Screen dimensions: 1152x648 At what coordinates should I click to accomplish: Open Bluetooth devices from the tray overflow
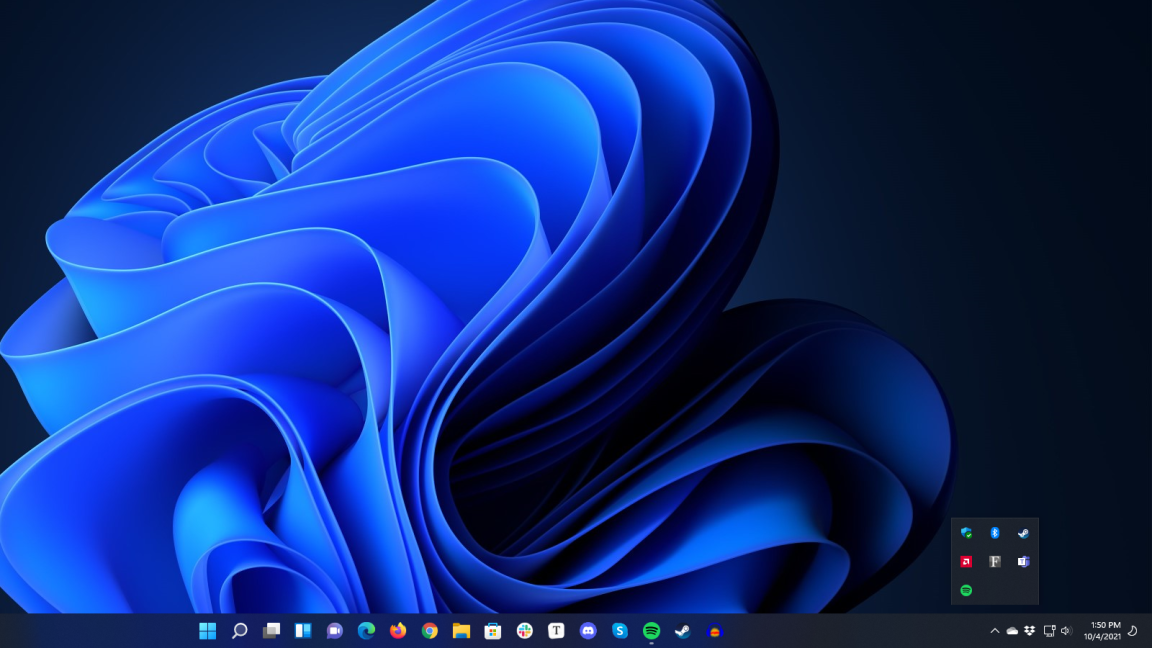pyautogui.click(x=995, y=532)
